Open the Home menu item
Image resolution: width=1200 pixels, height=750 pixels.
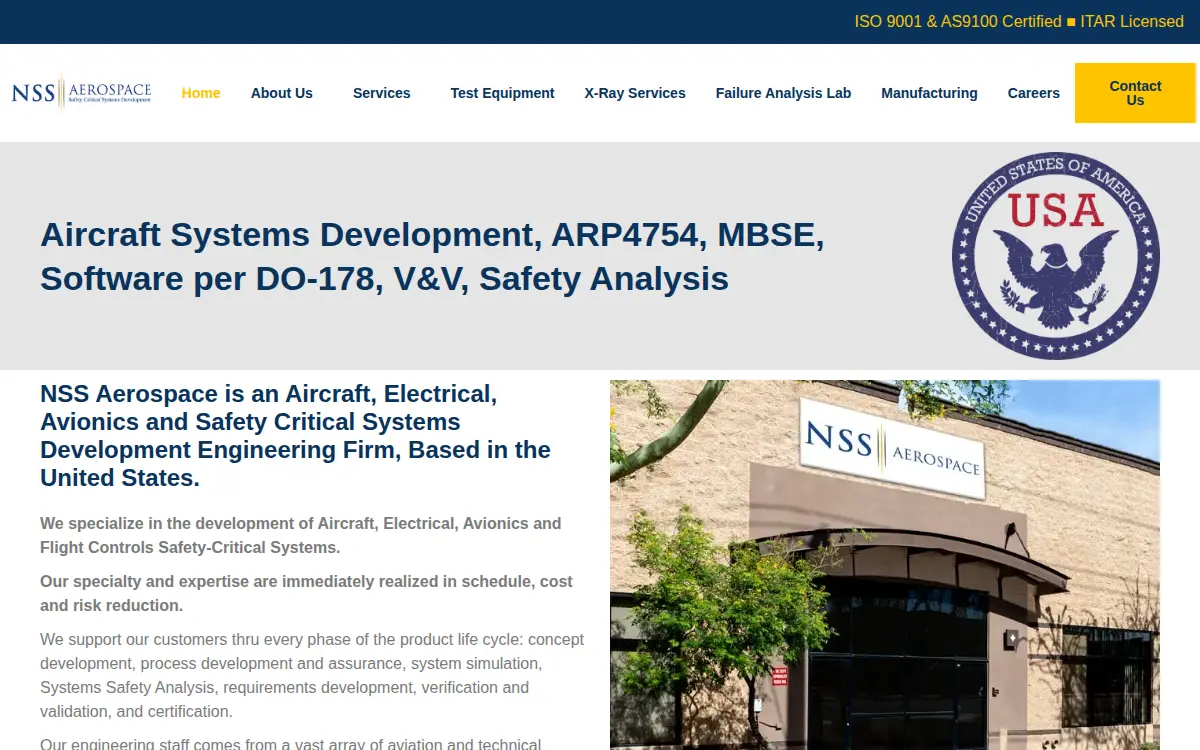[201, 93]
